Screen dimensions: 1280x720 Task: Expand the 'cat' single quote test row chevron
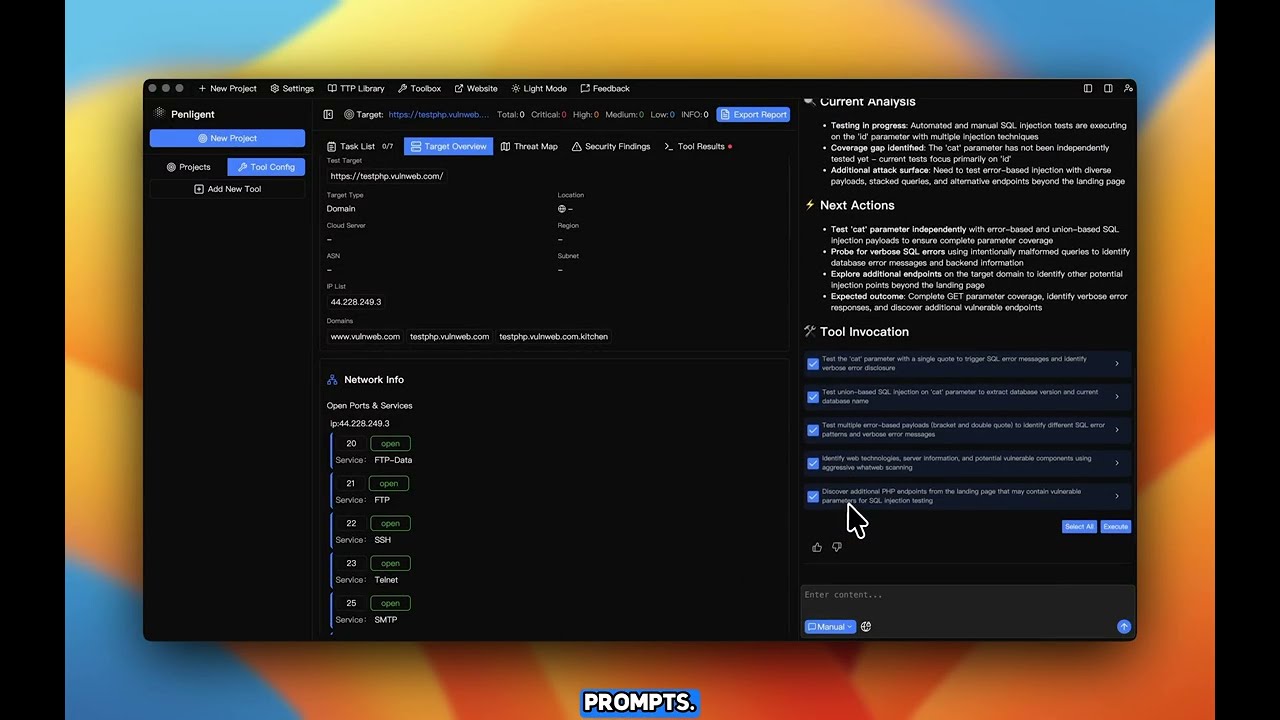(x=1117, y=363)
